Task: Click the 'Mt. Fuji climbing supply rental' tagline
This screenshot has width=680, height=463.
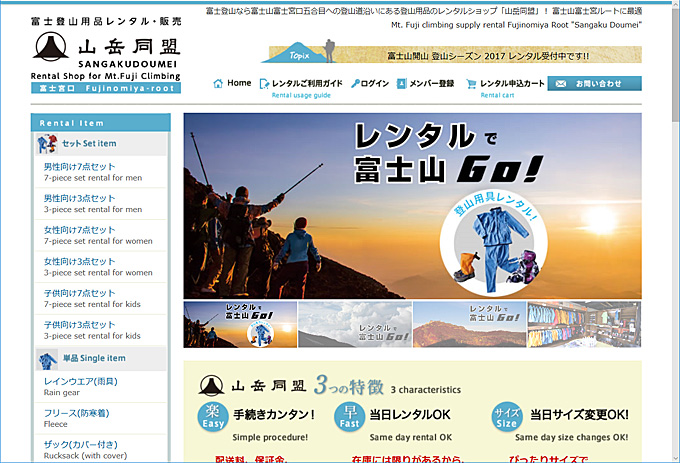Action: (x=516, y=25)
